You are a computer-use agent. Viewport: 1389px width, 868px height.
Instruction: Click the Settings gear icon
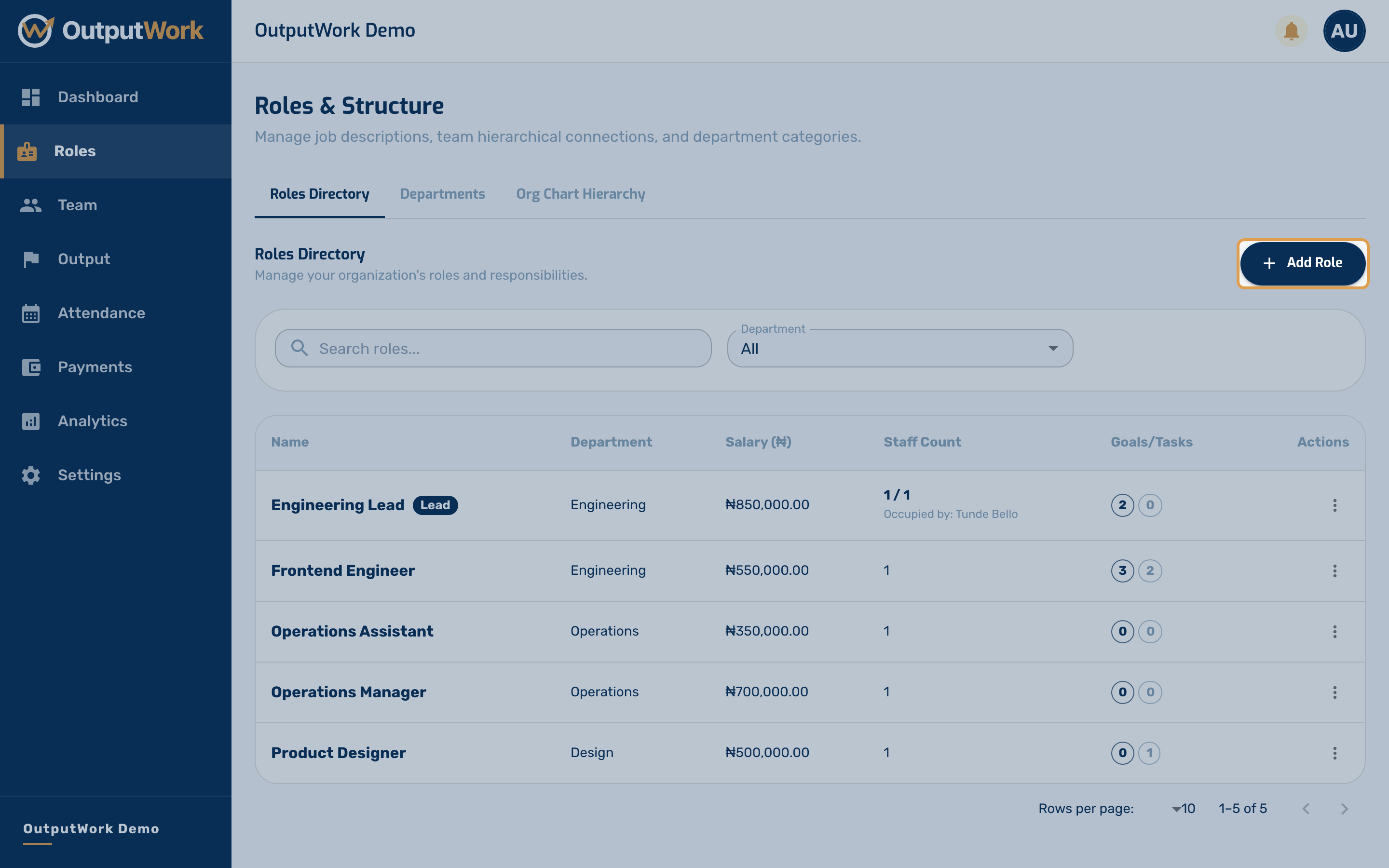[x=31, y=475]
